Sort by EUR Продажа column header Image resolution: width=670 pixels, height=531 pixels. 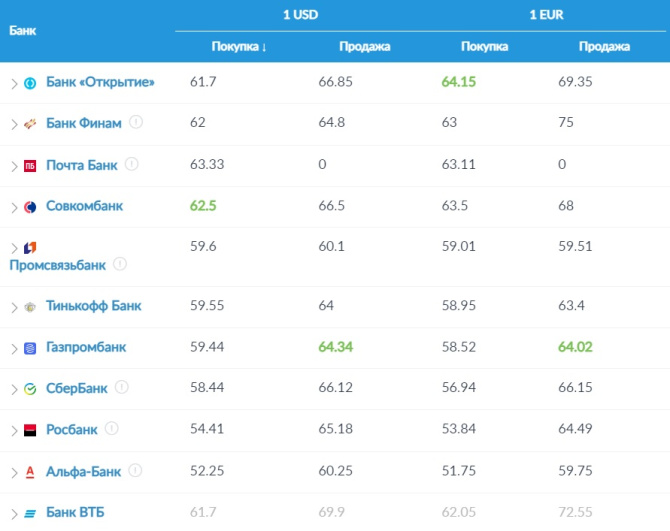pos(604,47)
